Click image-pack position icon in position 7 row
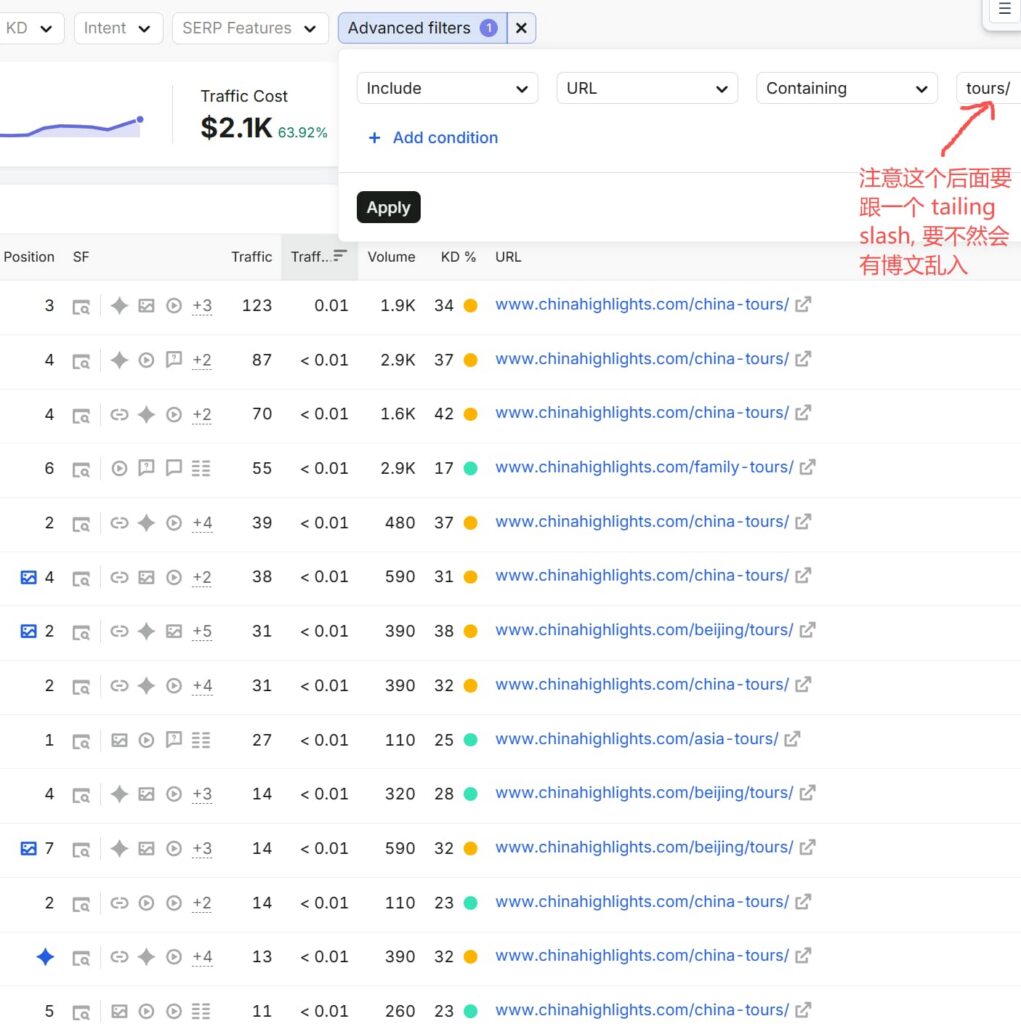 29,848
